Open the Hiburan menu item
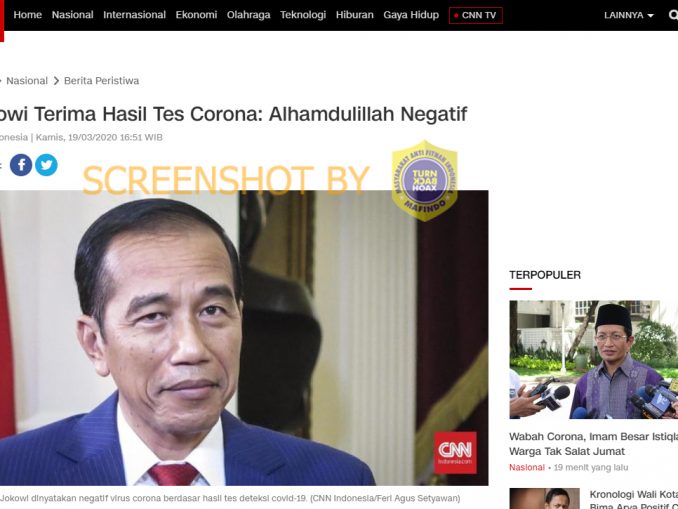Viewport: 678px width, 509px height. click(x=355, y=15)
